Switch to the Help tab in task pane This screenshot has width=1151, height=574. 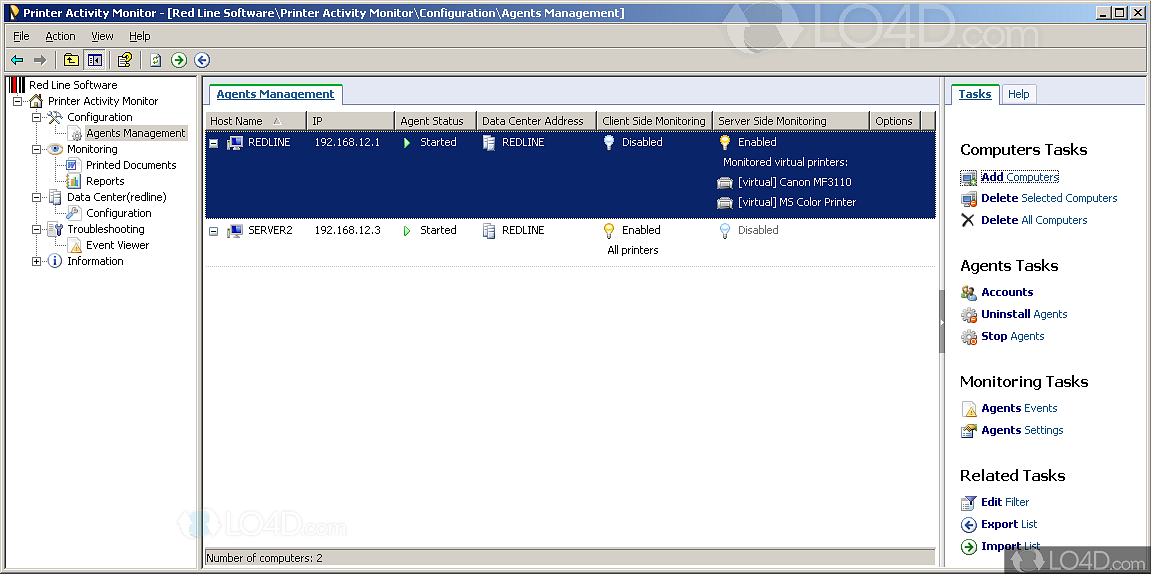1018,94
